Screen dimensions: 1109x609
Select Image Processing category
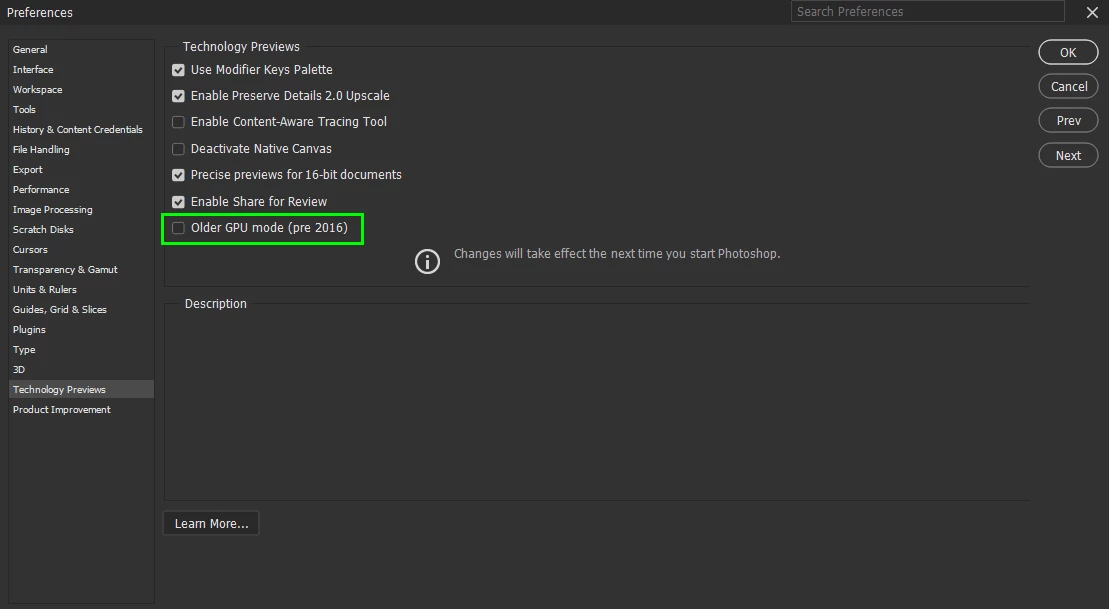(x=81, y=209)
